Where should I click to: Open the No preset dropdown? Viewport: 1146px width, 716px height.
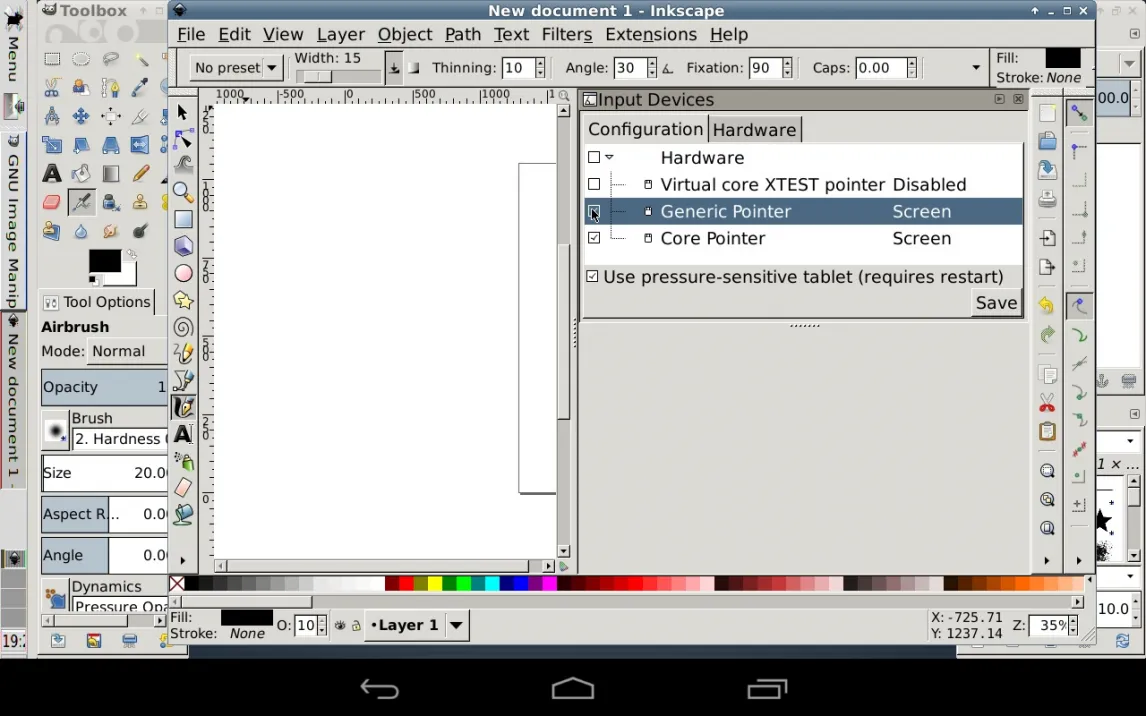pos(237,68)
